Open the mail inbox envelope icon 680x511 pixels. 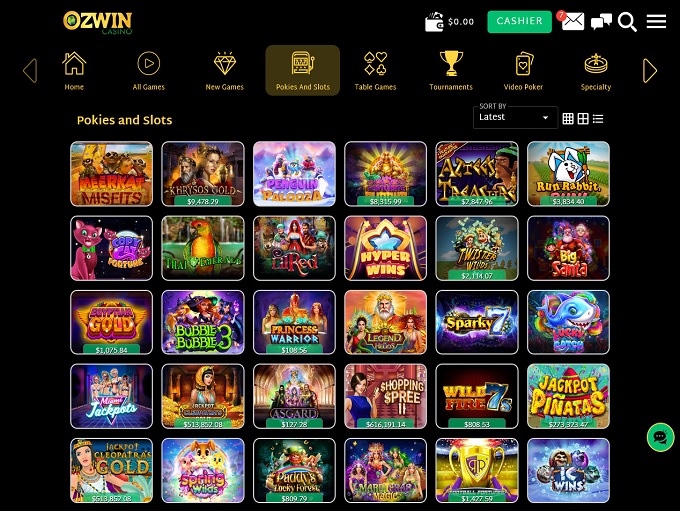coord(573,21)
